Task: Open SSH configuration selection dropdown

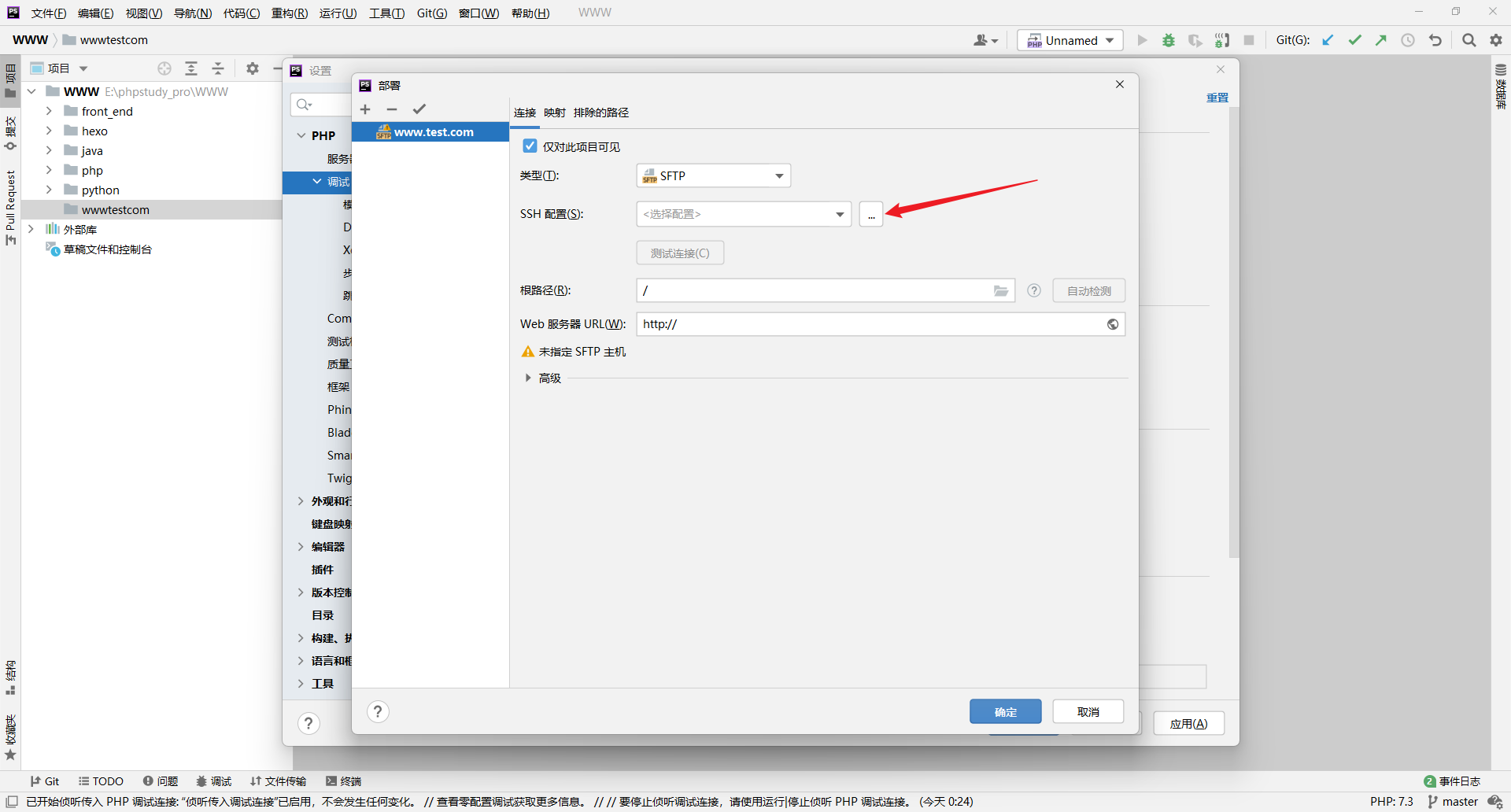Action: [x=744, y=214]
